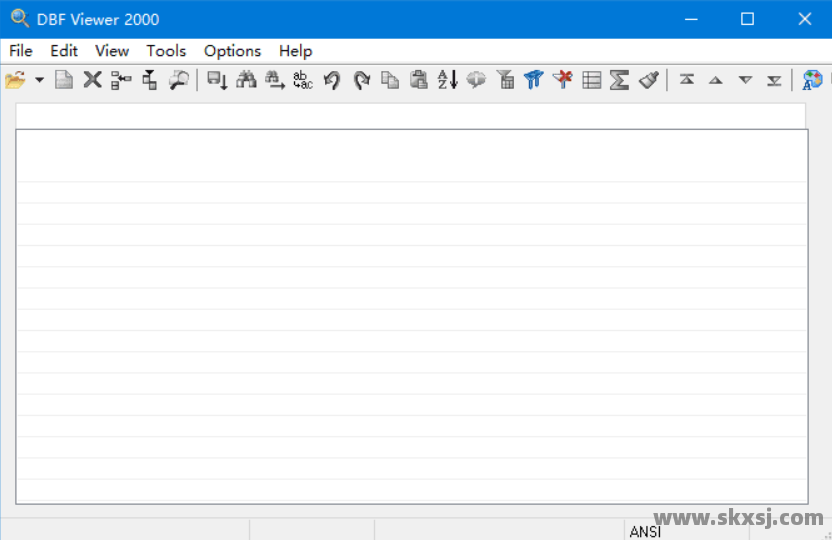Click the Copy icon in toolbar
832x540 pixels.
pos(390,80)
